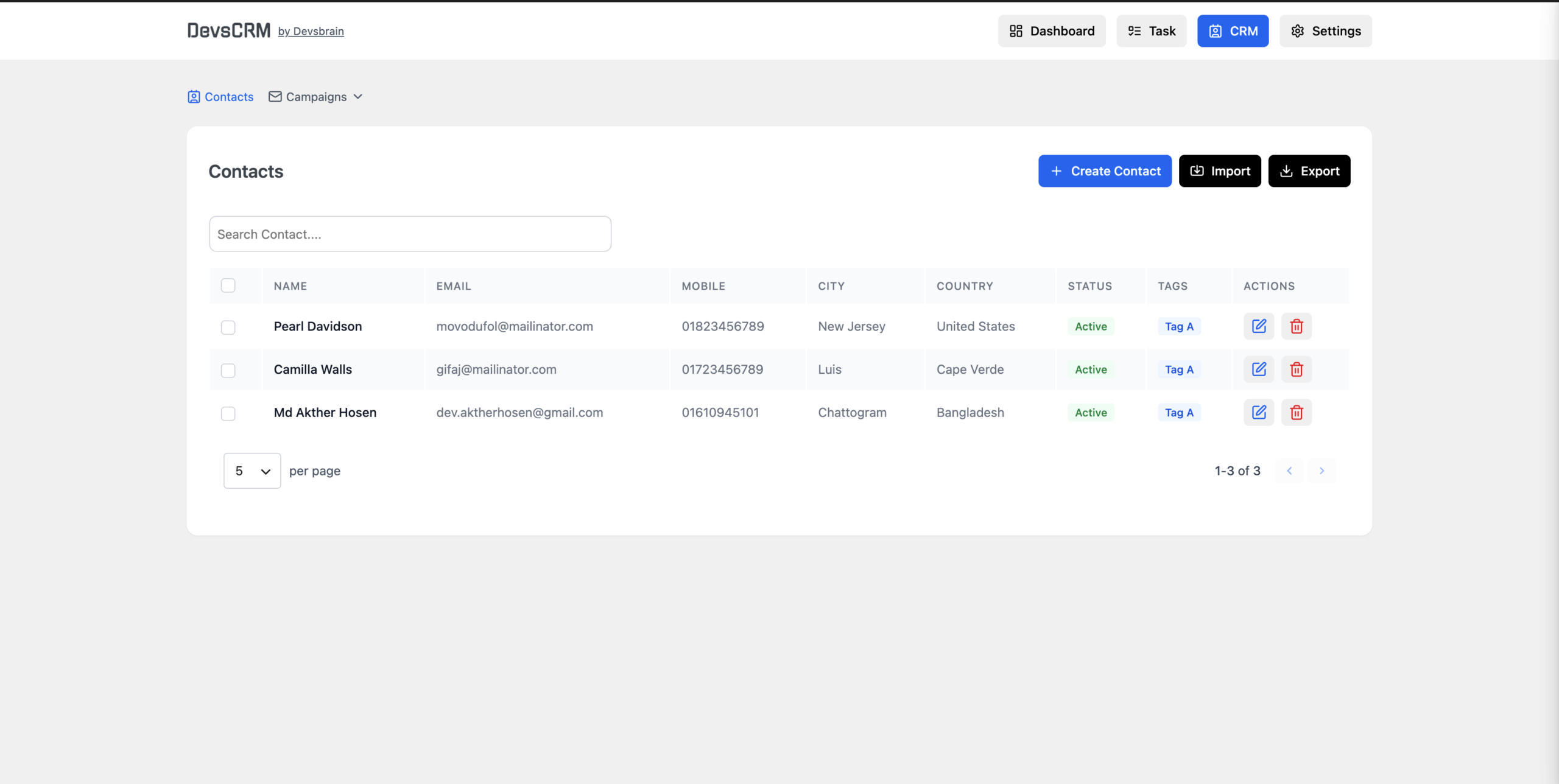This screenshot has height=784, width=1559.
Task: Focus the Search Contact input field
Action: pyautogui.click(x=410, y=234)
